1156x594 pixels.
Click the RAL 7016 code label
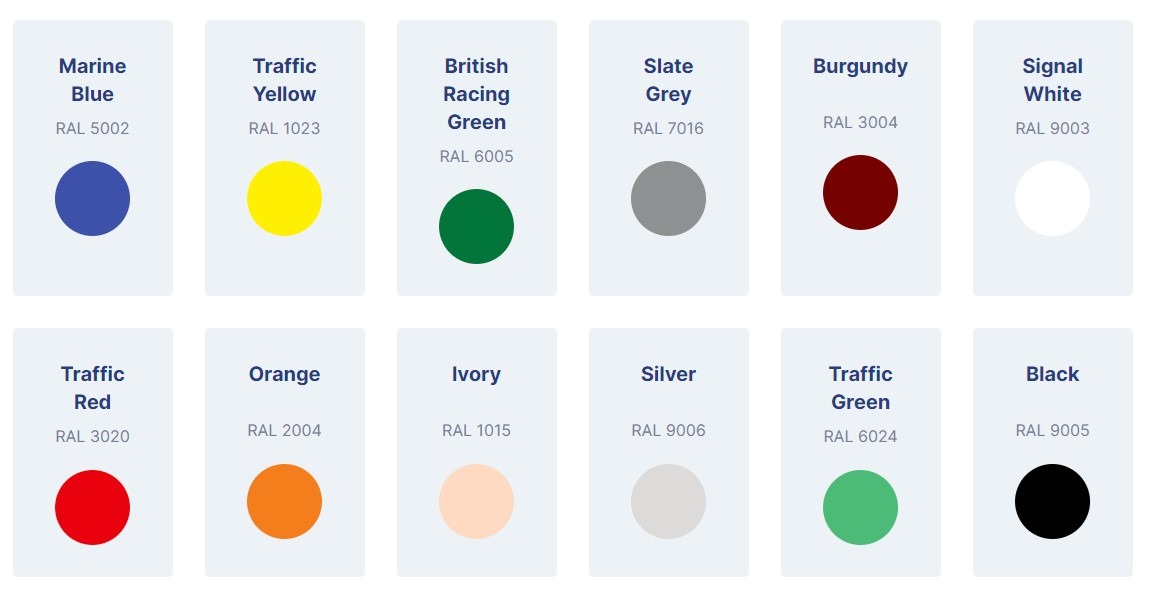[x=668, y=128]
